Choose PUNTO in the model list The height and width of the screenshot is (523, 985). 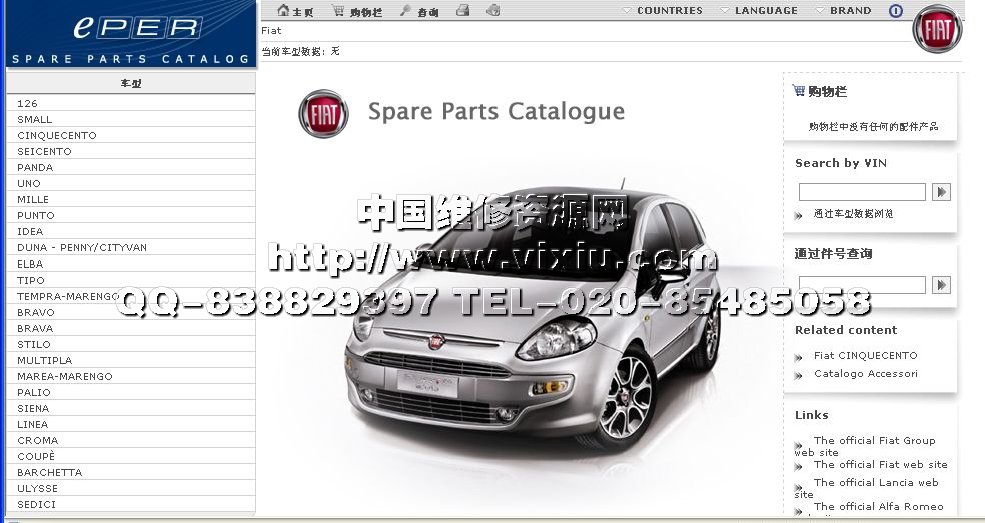(x=36, y=216)
